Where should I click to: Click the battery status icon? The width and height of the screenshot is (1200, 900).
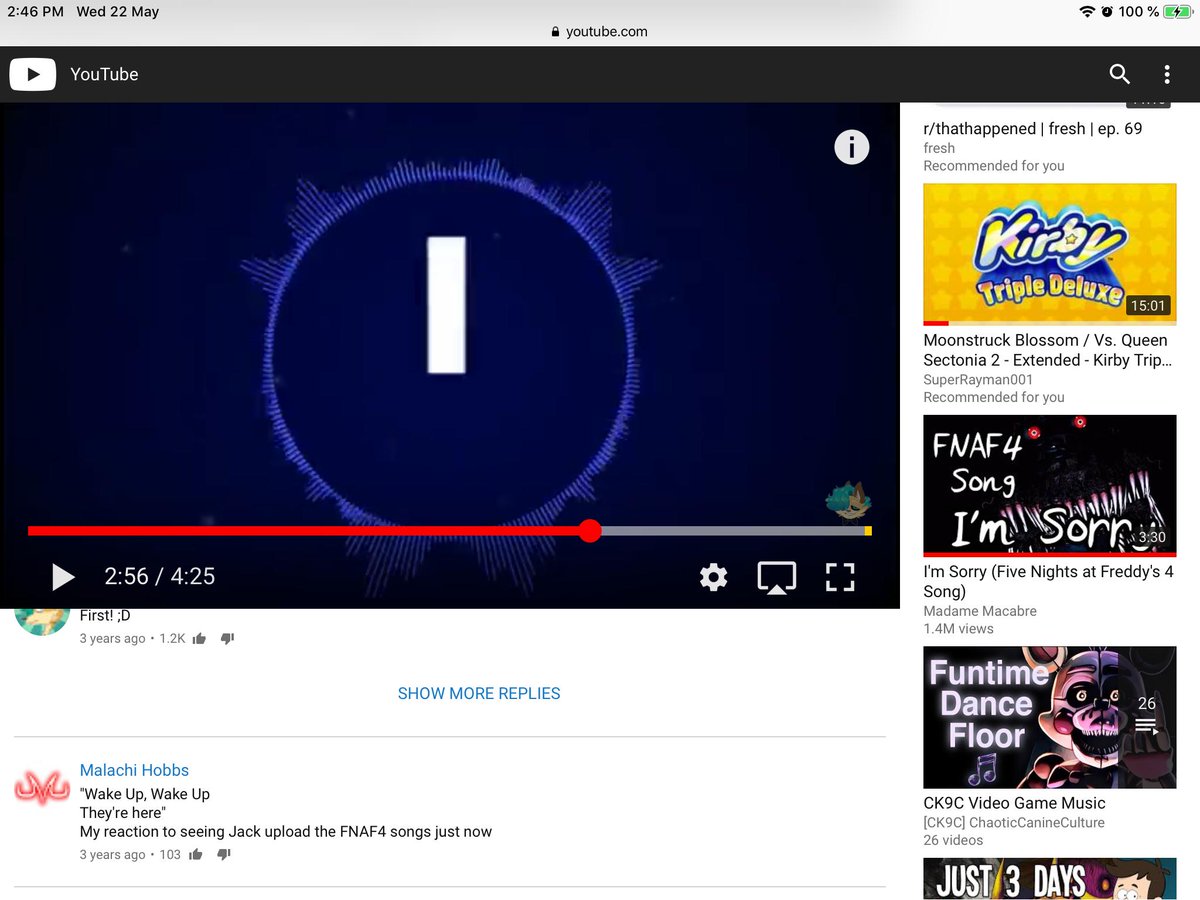(x=1176, y=11)
